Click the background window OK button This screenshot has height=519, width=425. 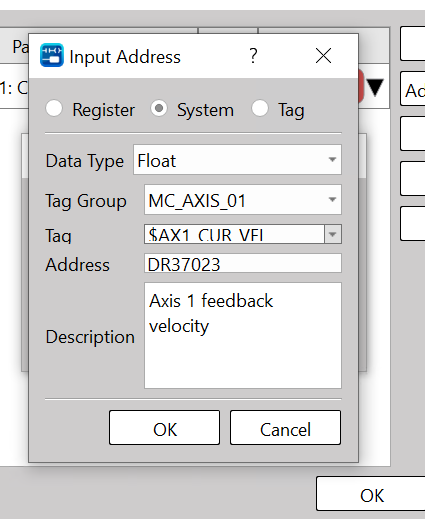tap(371, 494)
